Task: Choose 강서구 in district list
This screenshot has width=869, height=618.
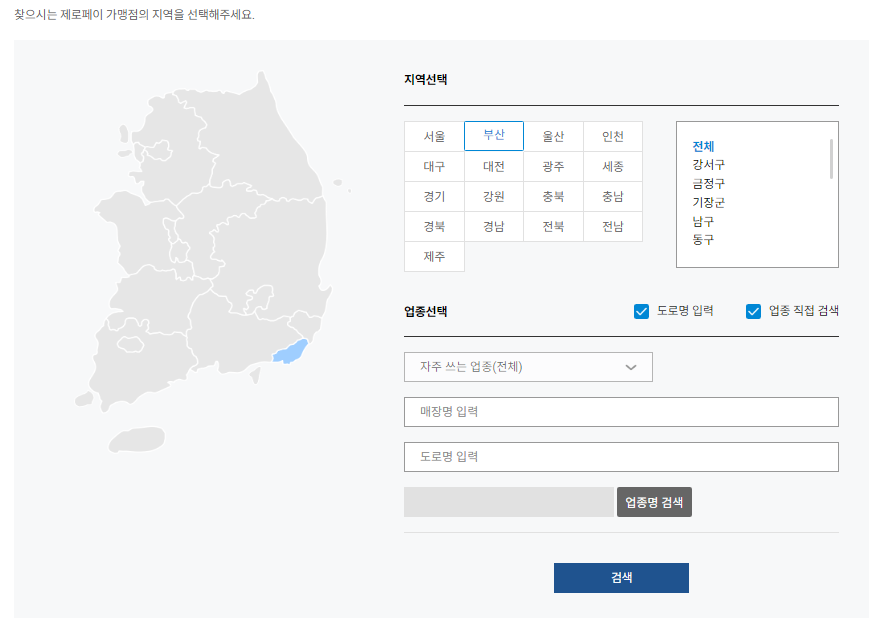Action: (x=708, y=165)
